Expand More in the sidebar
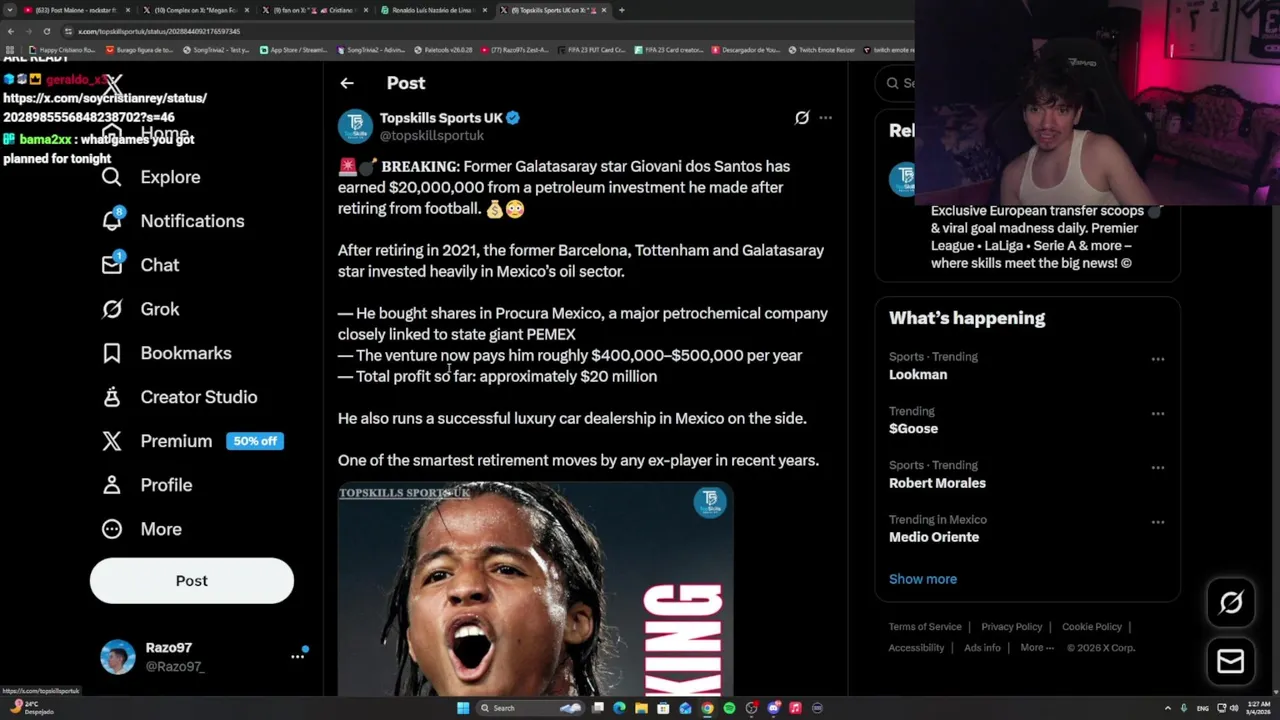Viewport: 1280px width, 720px height. 141,529
